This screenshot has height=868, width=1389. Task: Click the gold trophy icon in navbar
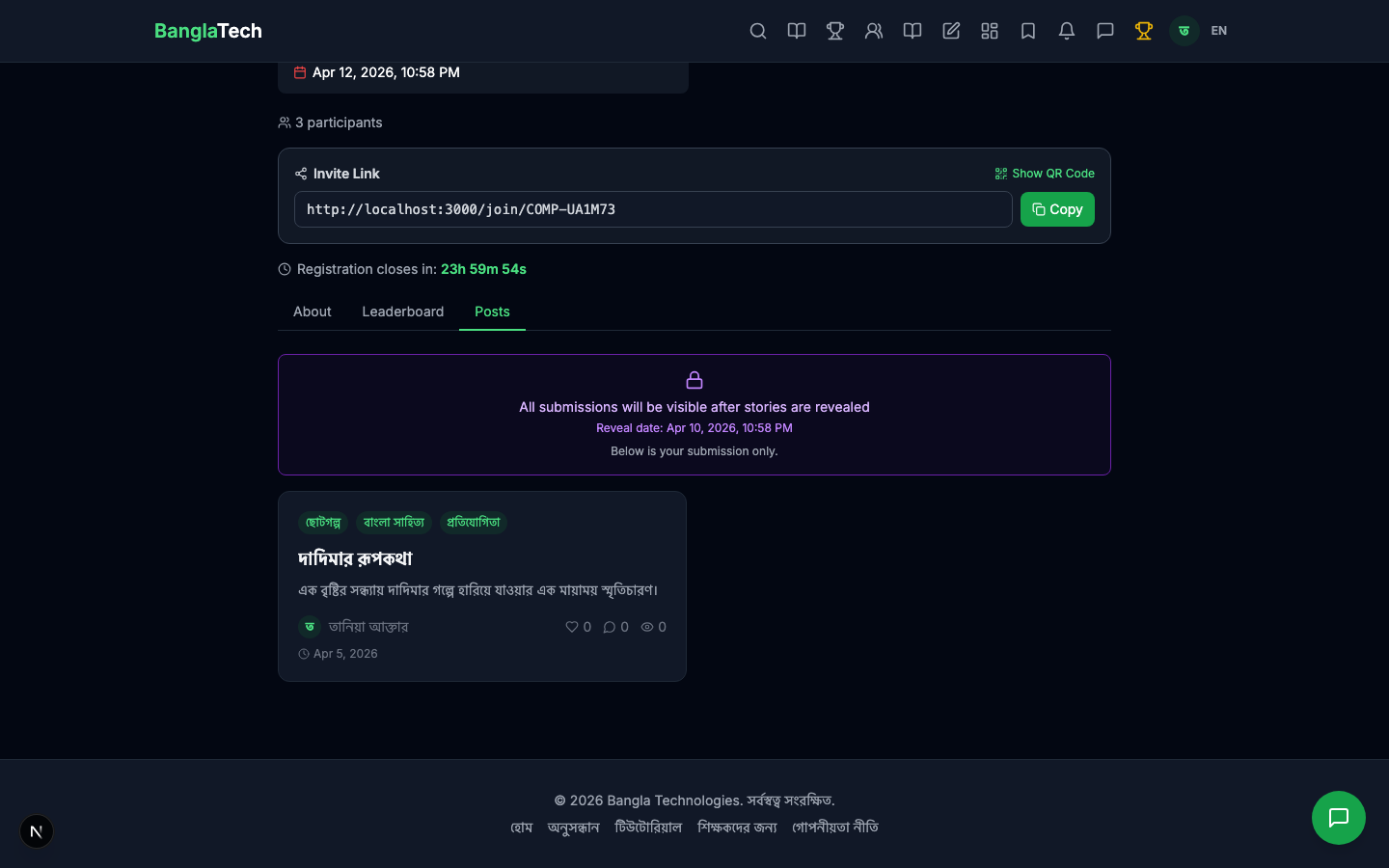pyautogui.click(x=1144, y=31)
